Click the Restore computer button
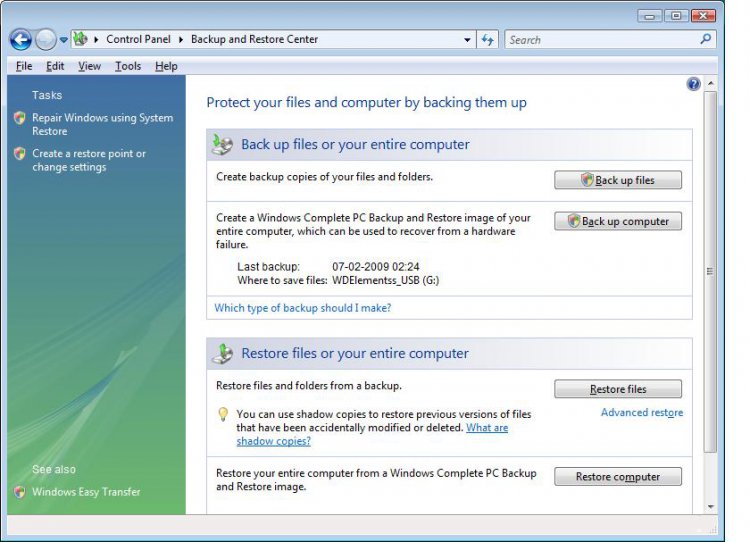The image size is (750, 542). [618, 476]
